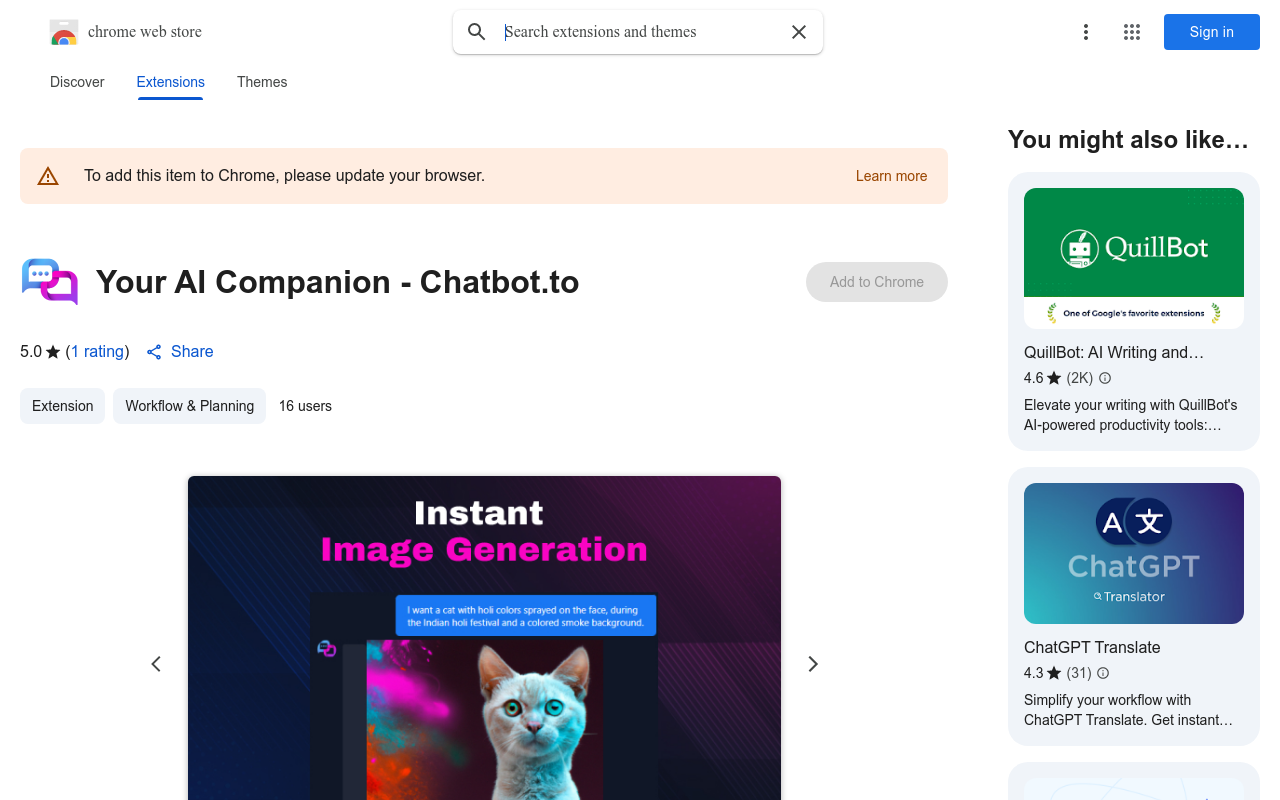This screenshot has height=800, width=1280.
Task: Open the three-dot more options menu
Action: [x=1086, y=32]
